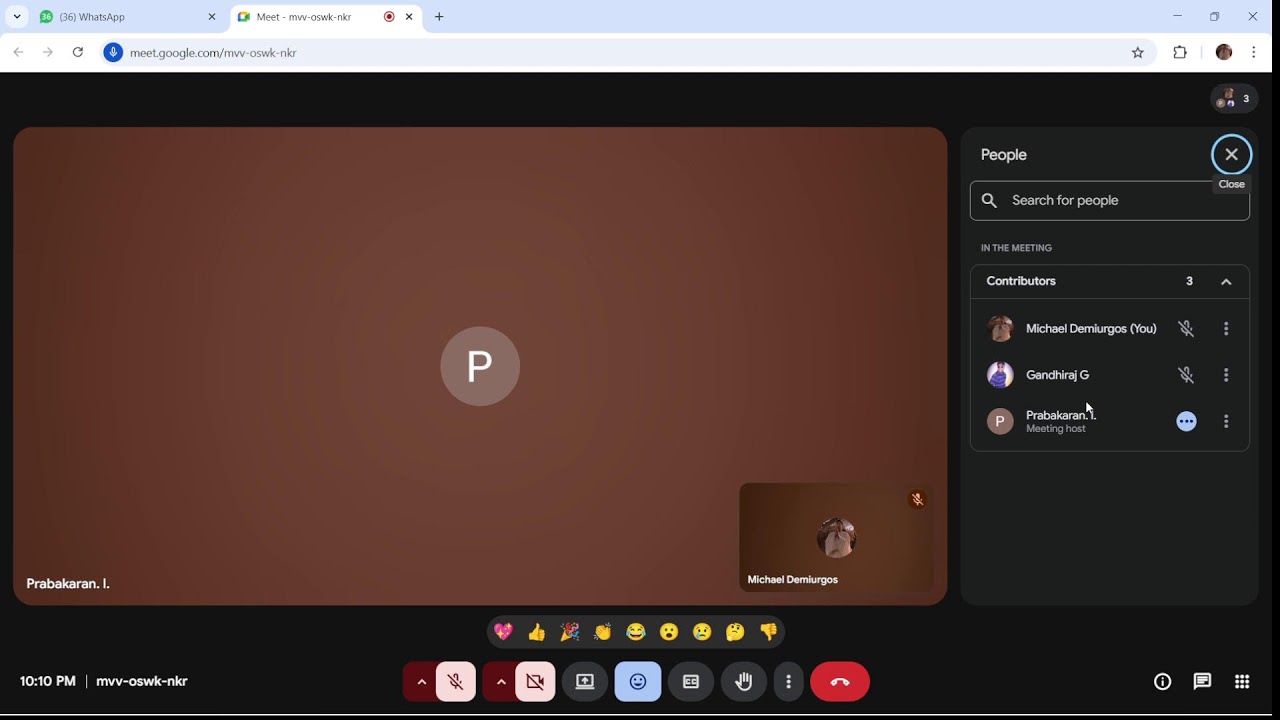This screenshot has width=1280, height=720.
Task: Turn on closed captions
Action: (x=691, y=682)
